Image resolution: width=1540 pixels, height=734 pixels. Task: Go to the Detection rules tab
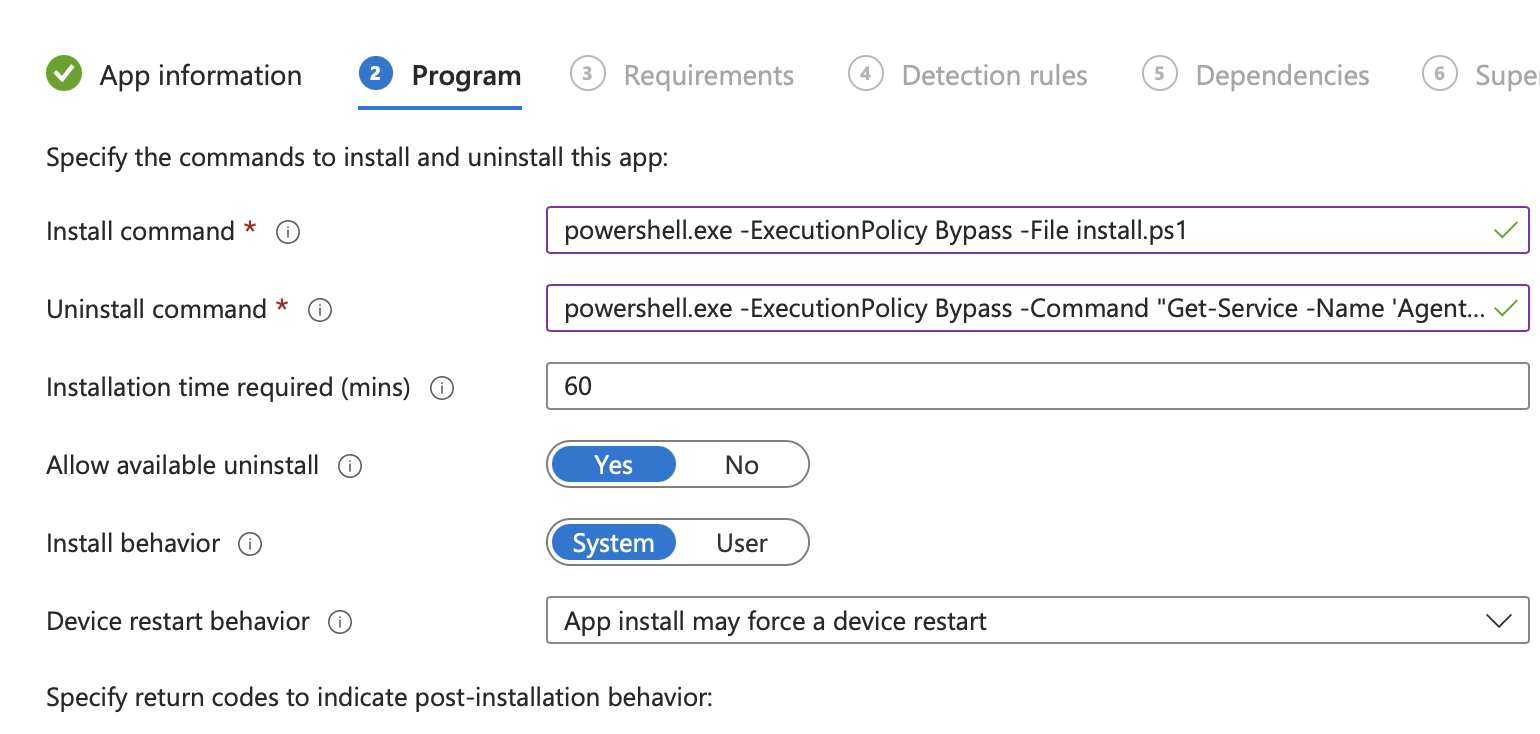994,76
